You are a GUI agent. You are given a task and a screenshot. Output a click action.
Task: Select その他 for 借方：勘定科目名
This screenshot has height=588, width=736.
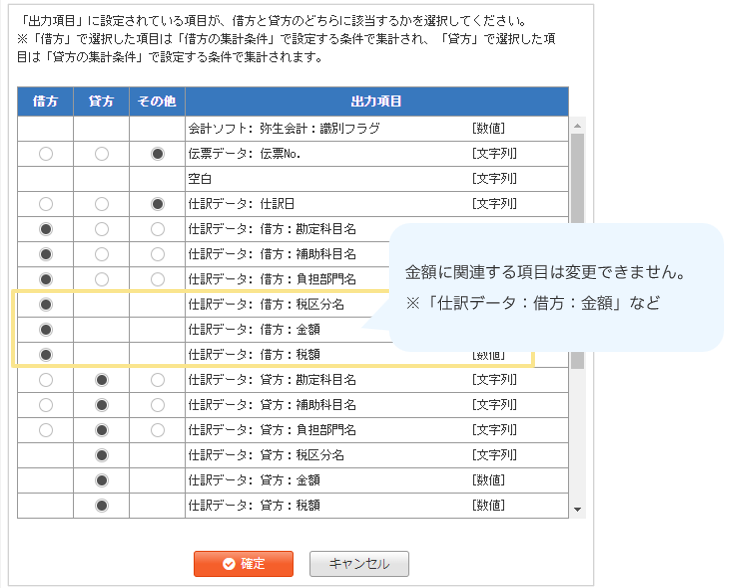click(x=157, y=229)
